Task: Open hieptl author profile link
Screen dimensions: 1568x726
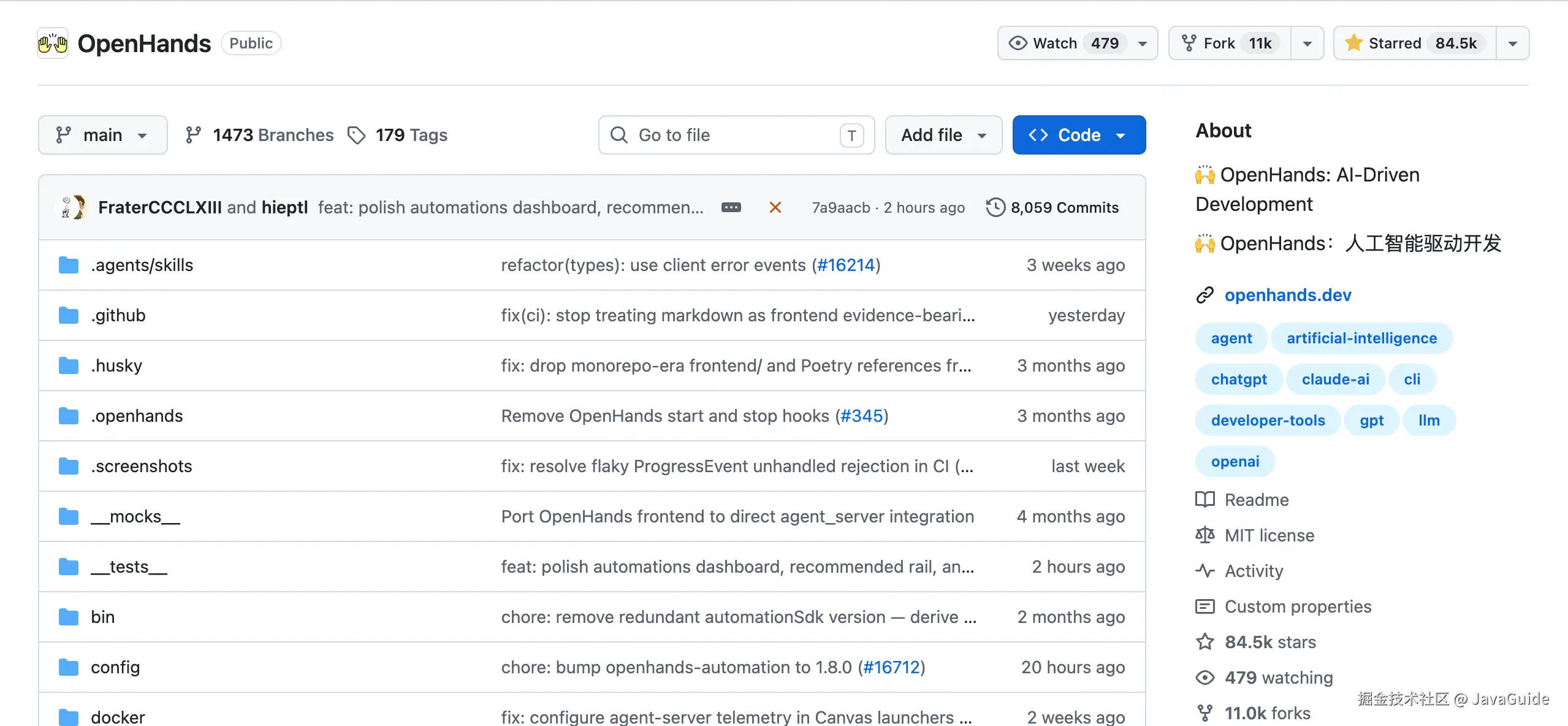Action: tap(284, 208)
